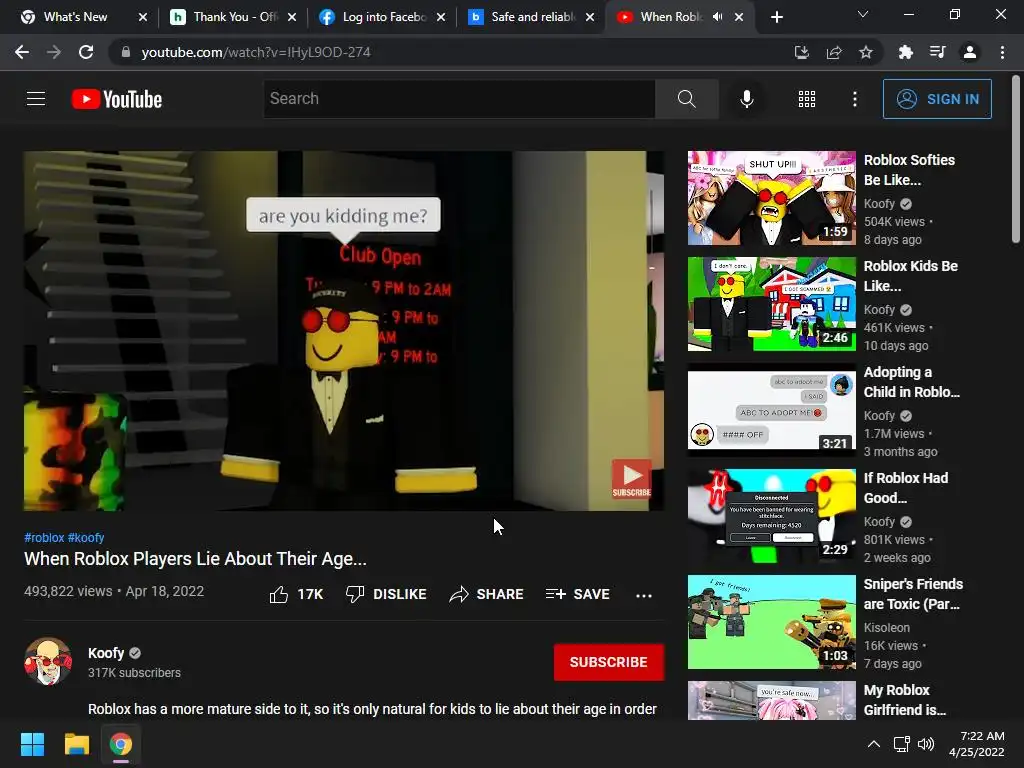Open My Roblox Girlfriend is video title
Image resolution: width=1024 pixels, height=768 pixels.
[904, 700]
